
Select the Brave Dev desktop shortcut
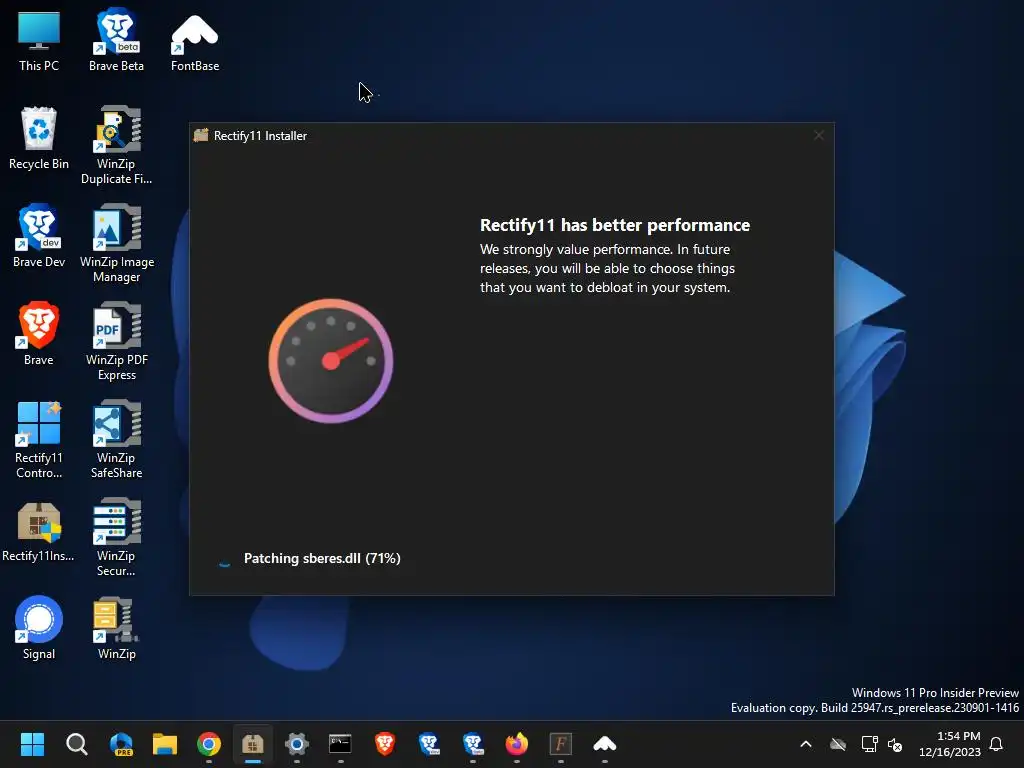pos(39,236)
